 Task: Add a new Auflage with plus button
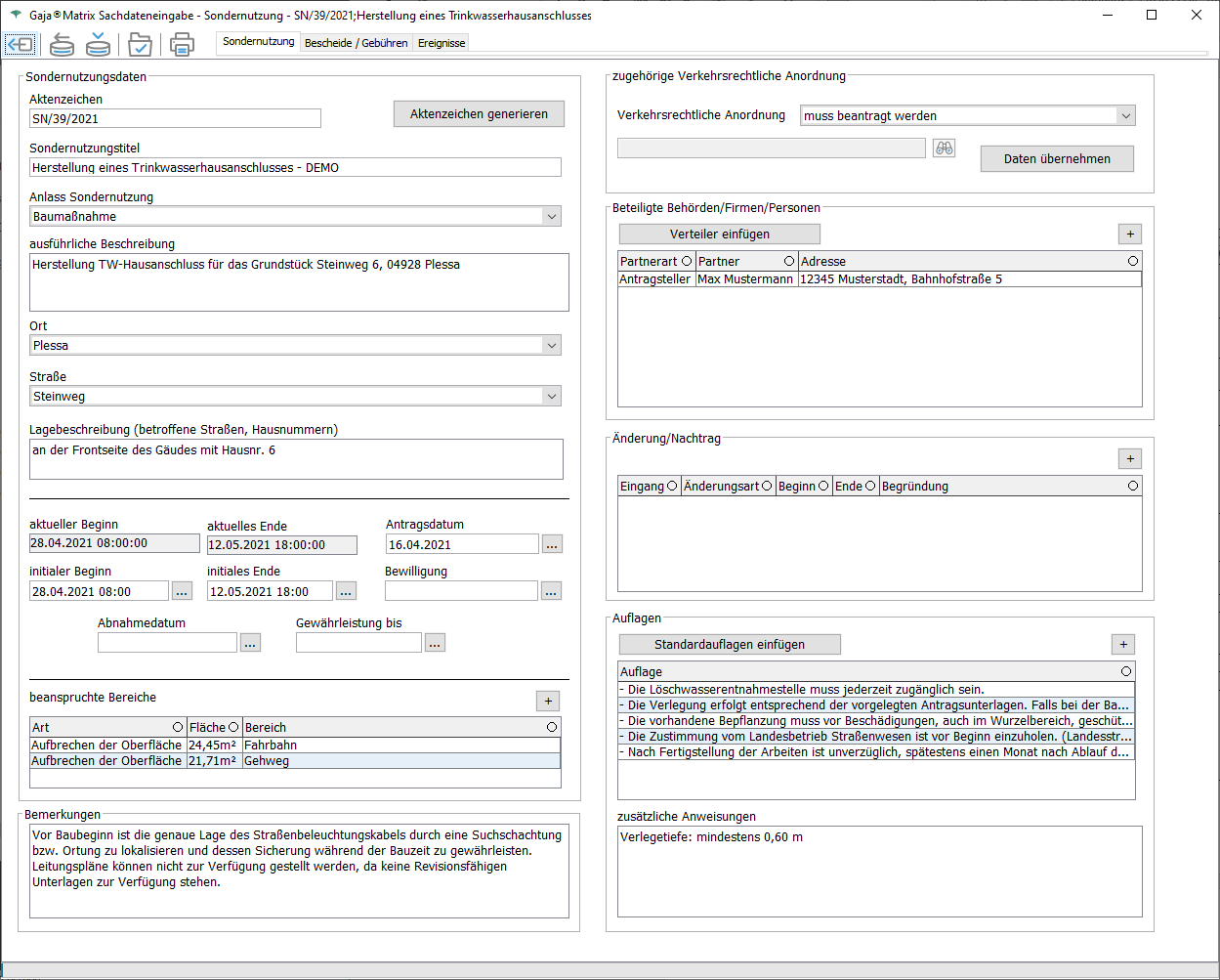[x=1123, y=644]
